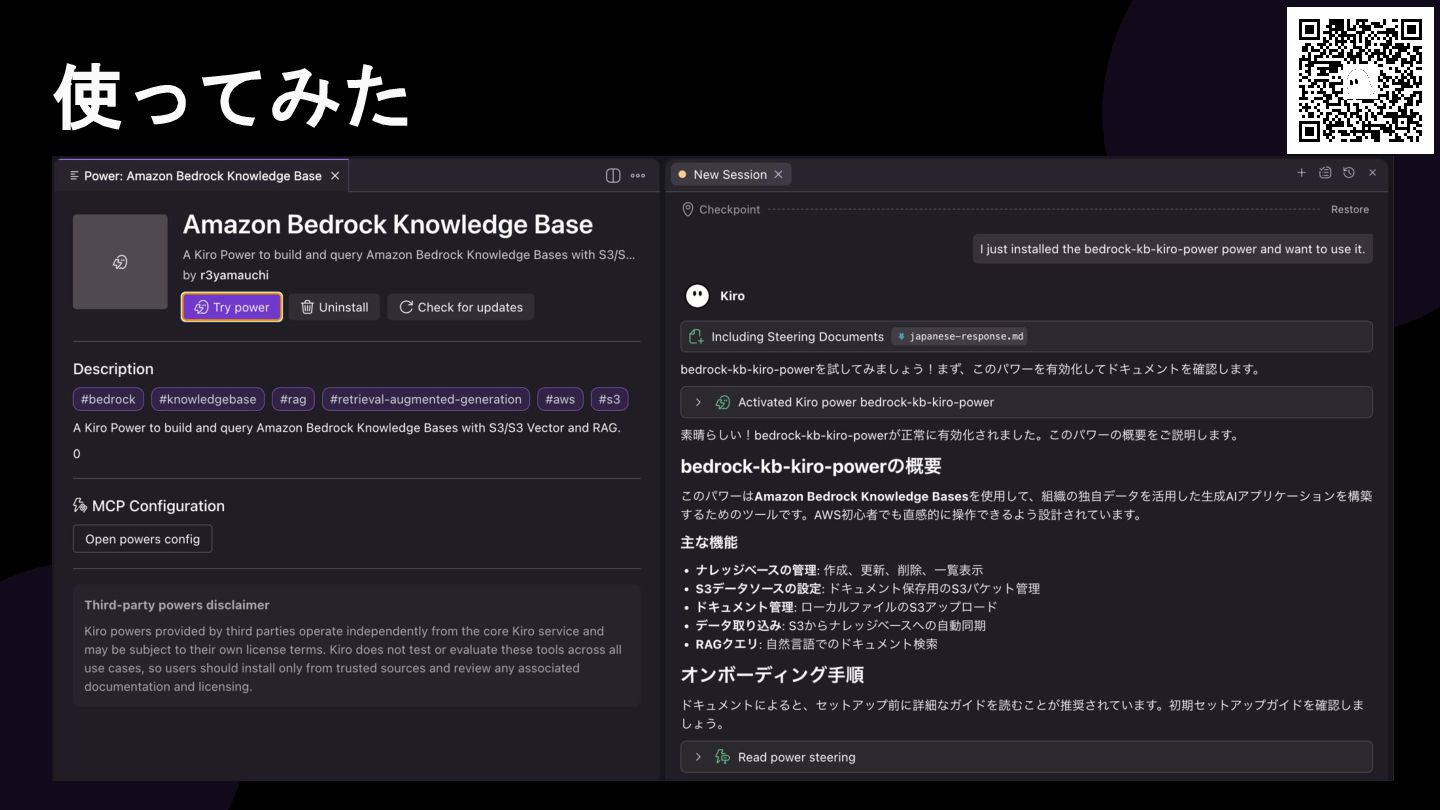
Task: Click the bedrock-kb-kiro-powerの概要 heading
Action: pos(811,467)
